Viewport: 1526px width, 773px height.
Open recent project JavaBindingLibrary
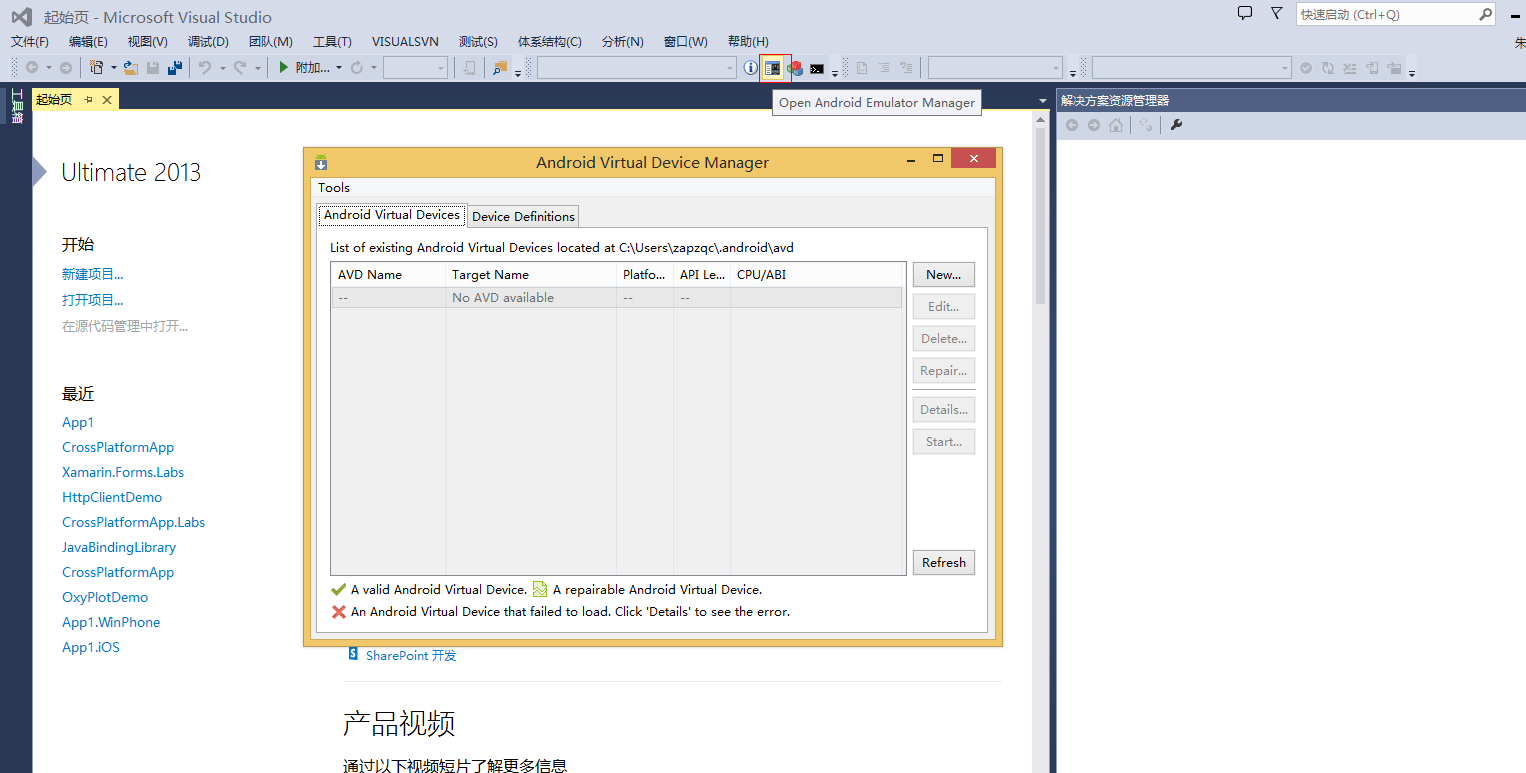[x=119, y=547]
